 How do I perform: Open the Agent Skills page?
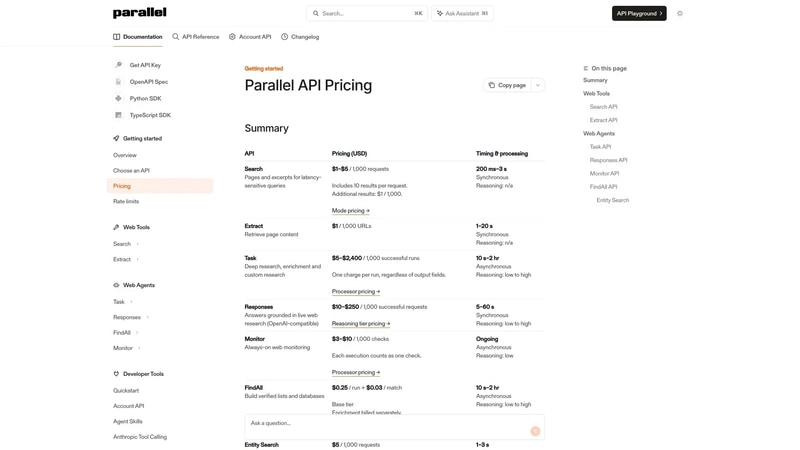pyautogui.click(x=128, y=421)
